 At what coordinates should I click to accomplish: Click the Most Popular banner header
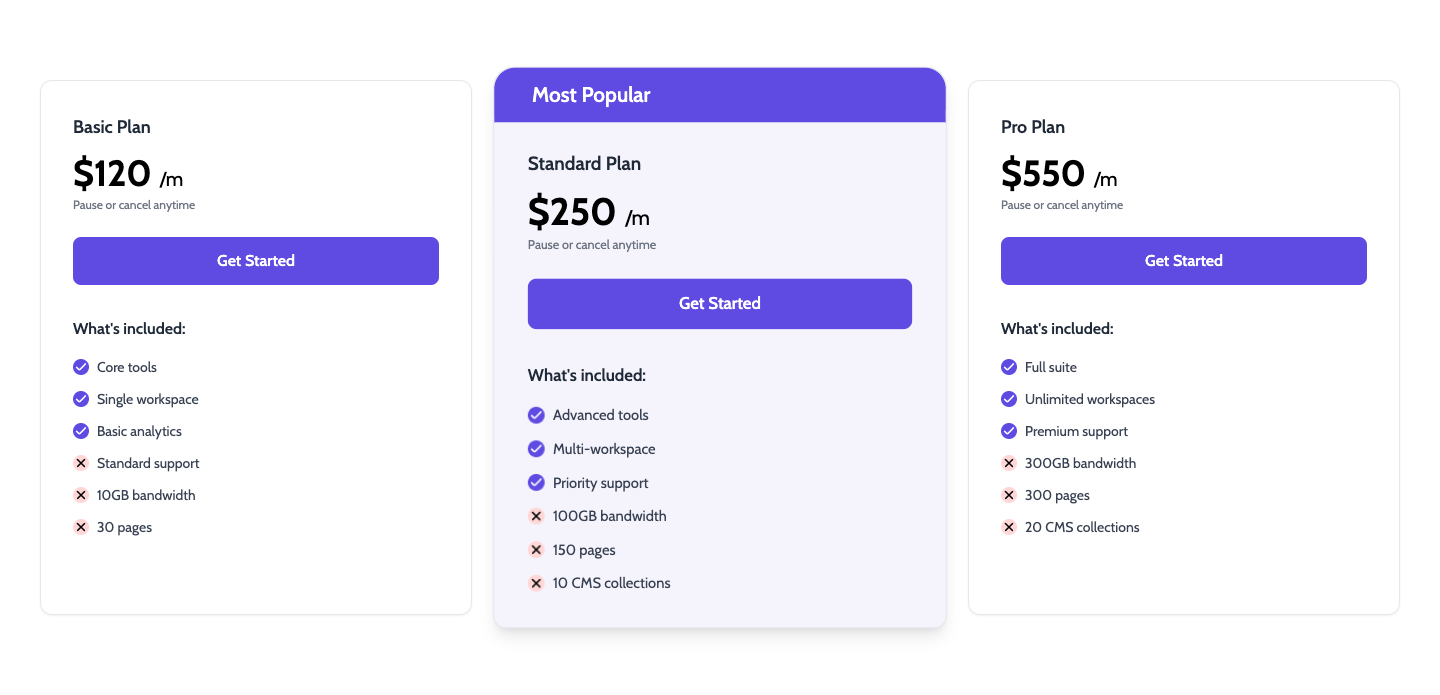coord(720,95)
